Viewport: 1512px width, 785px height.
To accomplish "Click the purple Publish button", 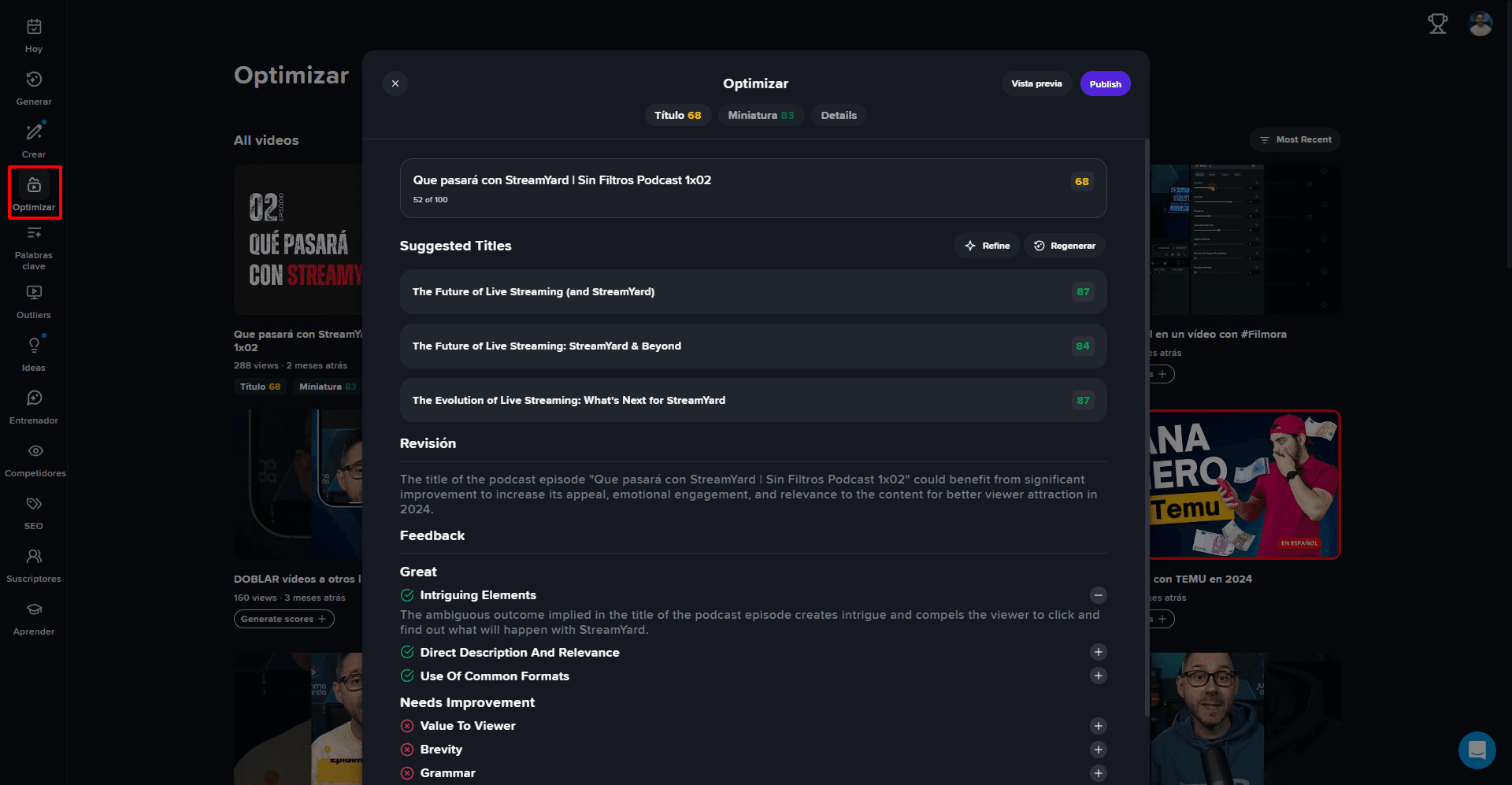I will 1106,83.
